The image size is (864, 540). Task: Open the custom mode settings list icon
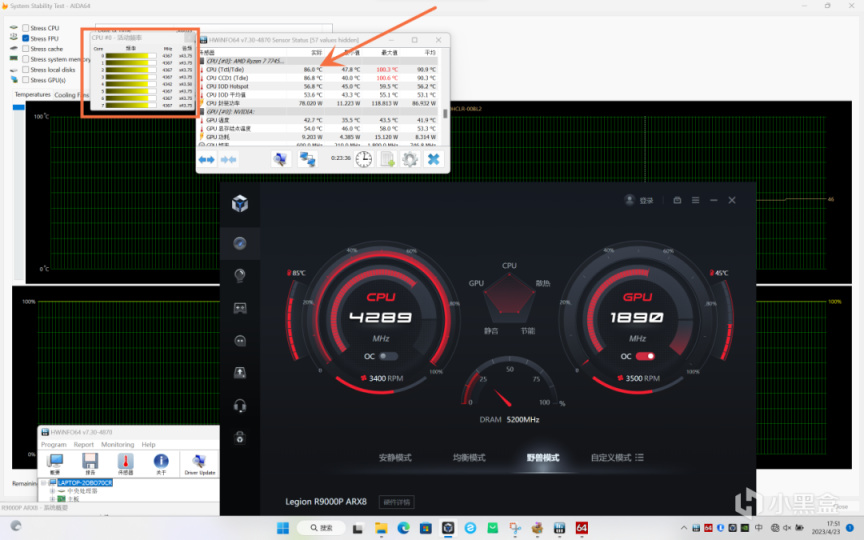coord(639,457)
